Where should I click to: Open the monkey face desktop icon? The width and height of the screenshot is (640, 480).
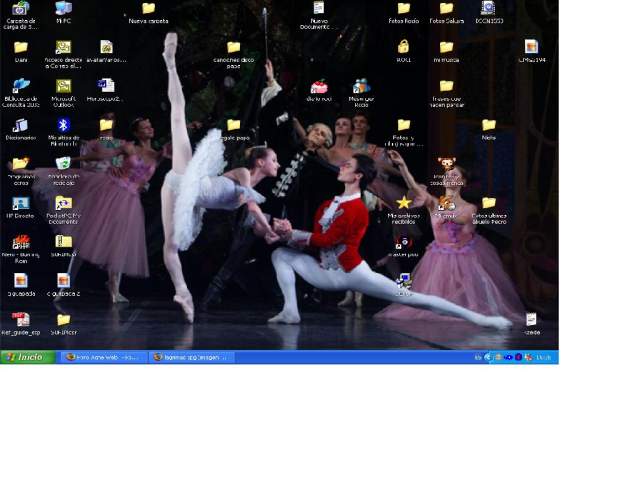pos(446,164)
